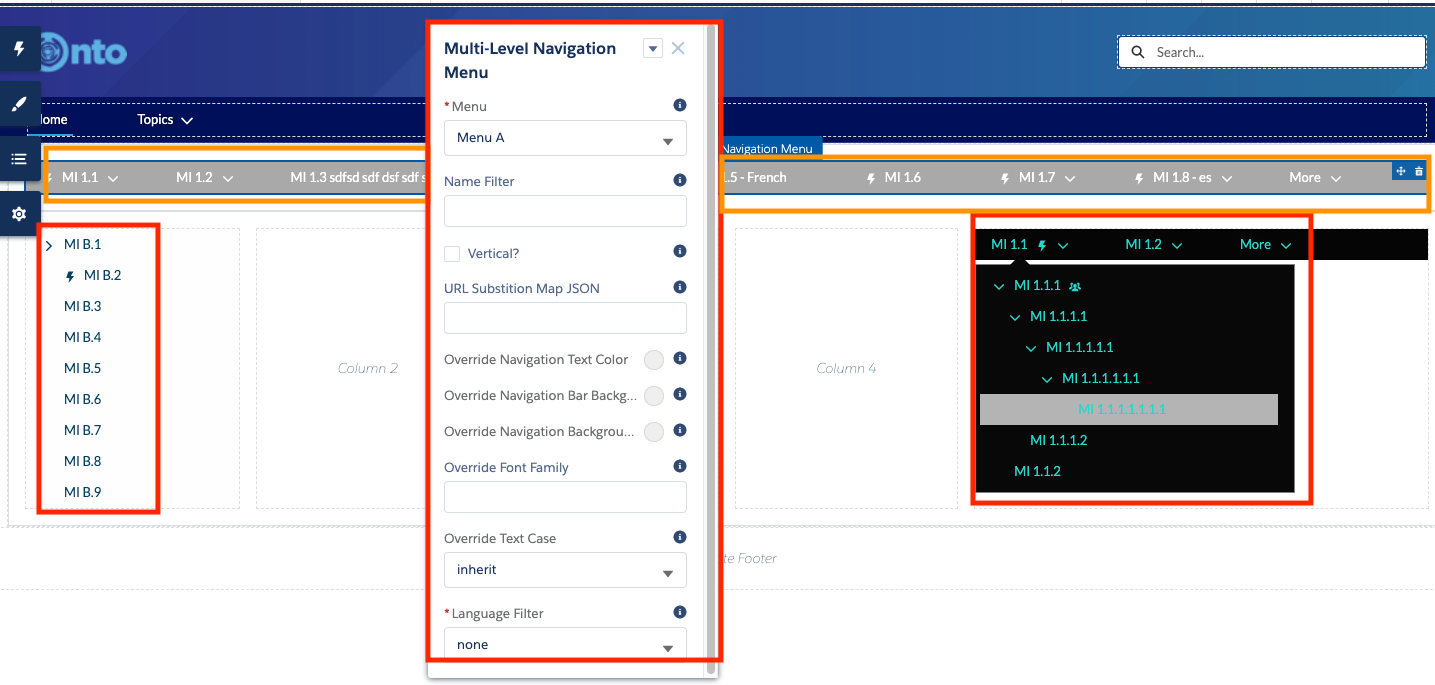Expand the MI B.1 tree item
The height and width of the screenshot is (685, 1435).
49,245
